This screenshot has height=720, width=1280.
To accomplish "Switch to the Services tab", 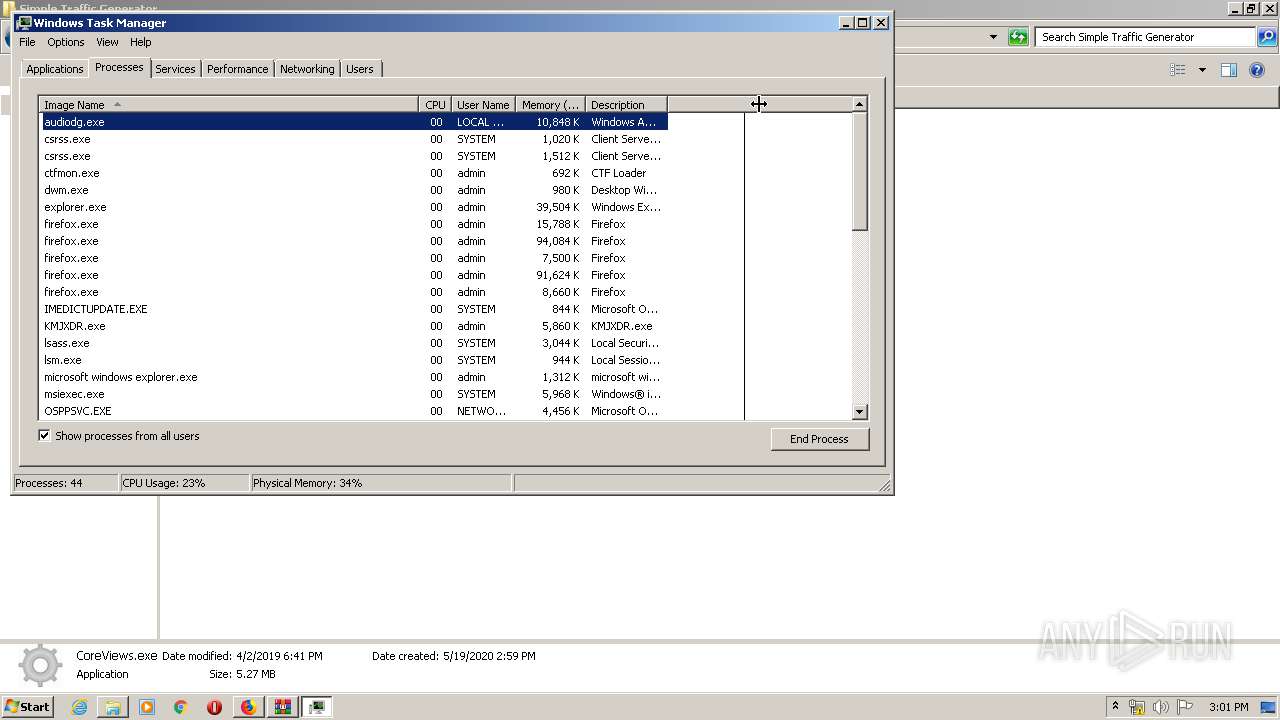I will pos(175,69).
